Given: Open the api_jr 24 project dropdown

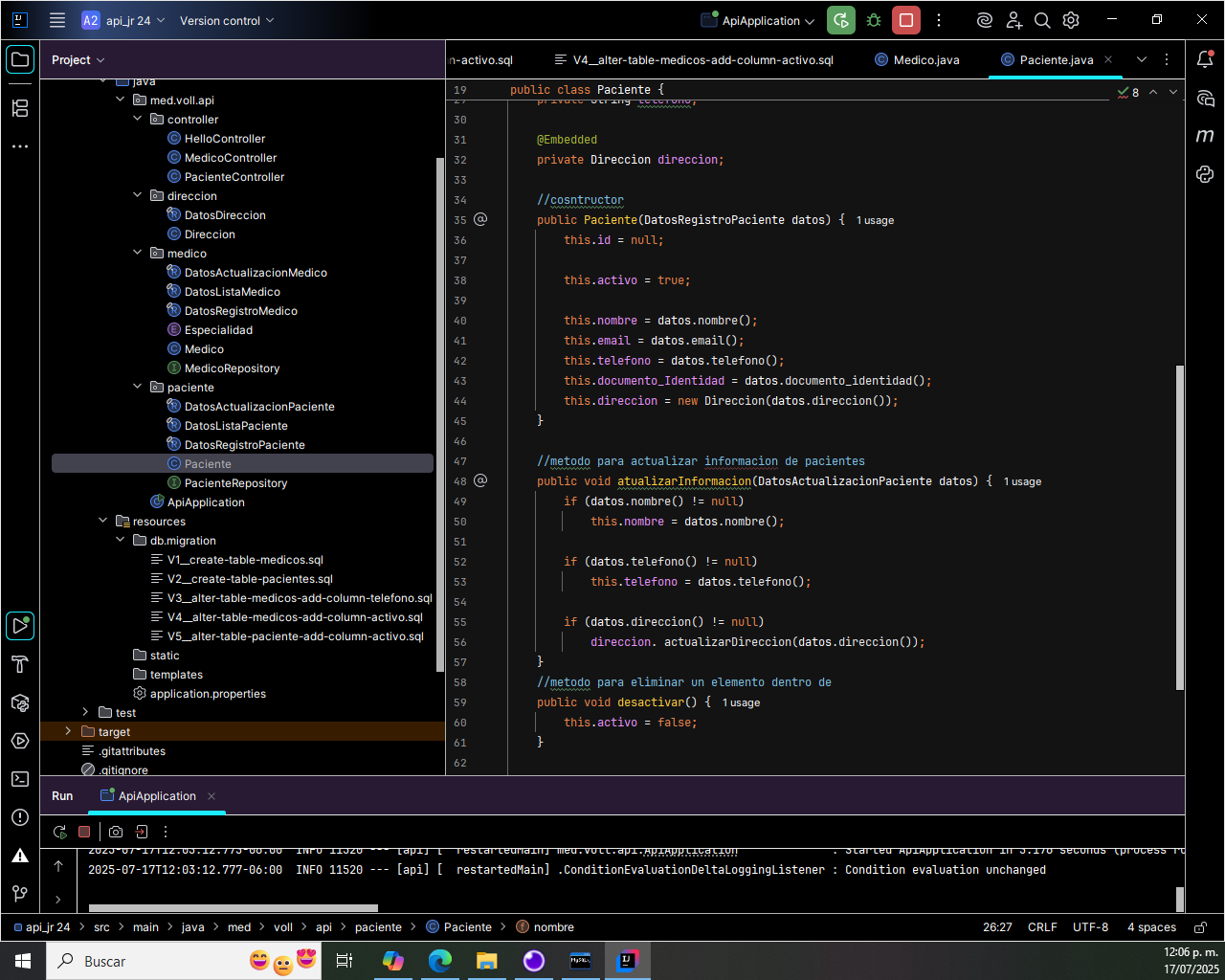Looking at the screenshot, I should (x=122, y=20).
